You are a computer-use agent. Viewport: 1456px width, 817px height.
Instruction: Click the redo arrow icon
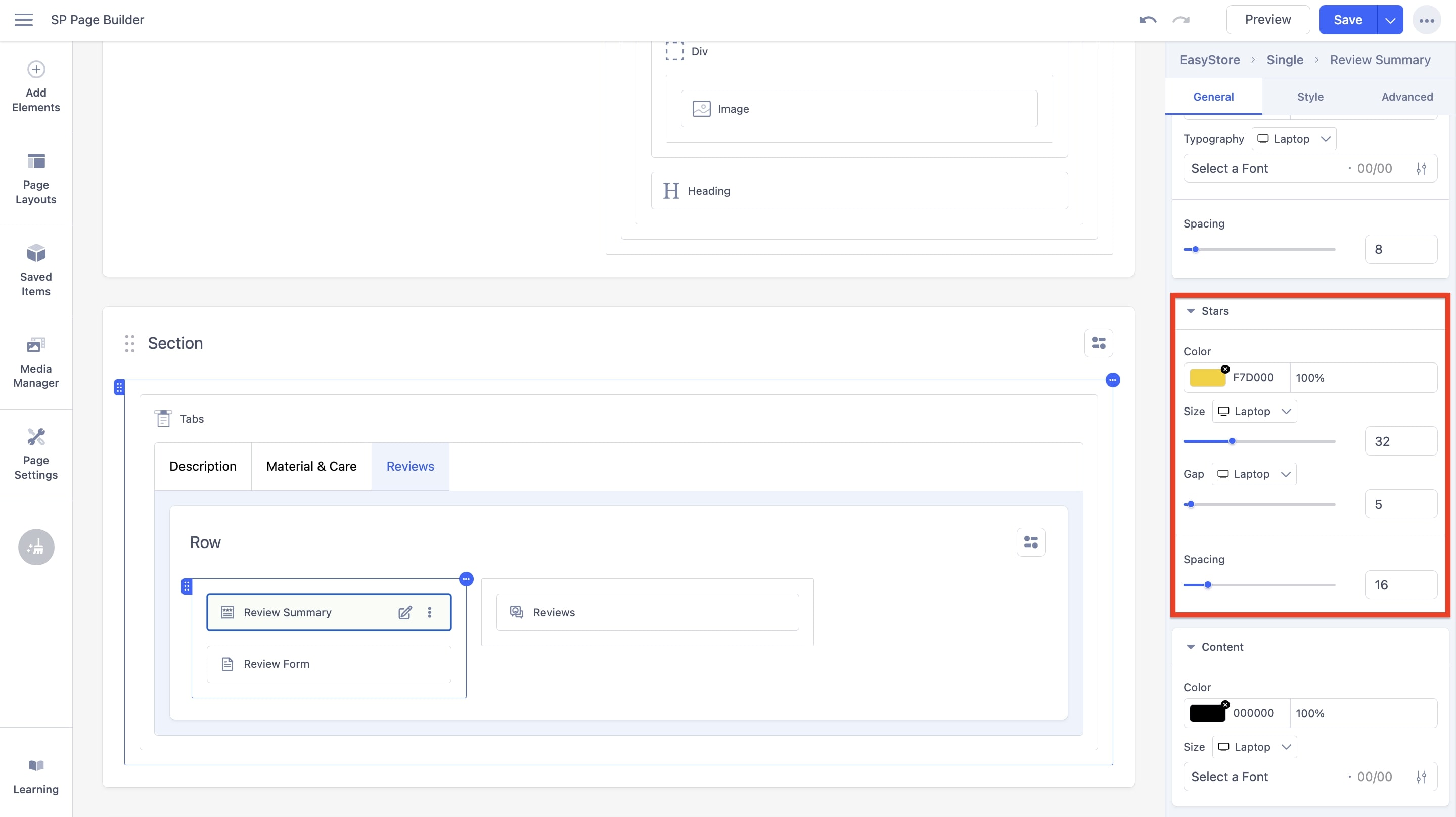pos(1181,20)
